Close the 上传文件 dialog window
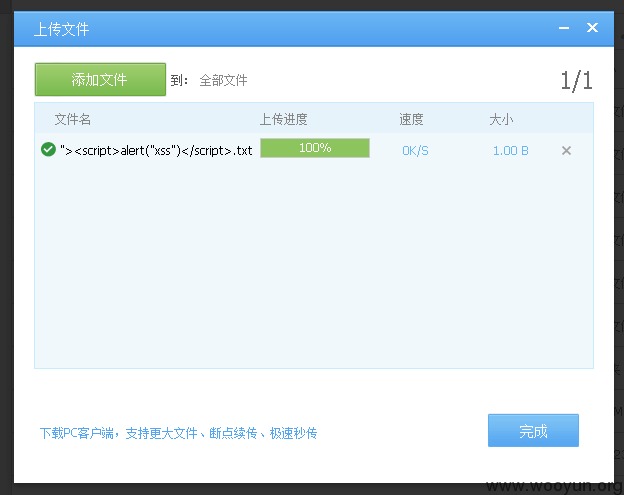 click(x=592, y=27)
